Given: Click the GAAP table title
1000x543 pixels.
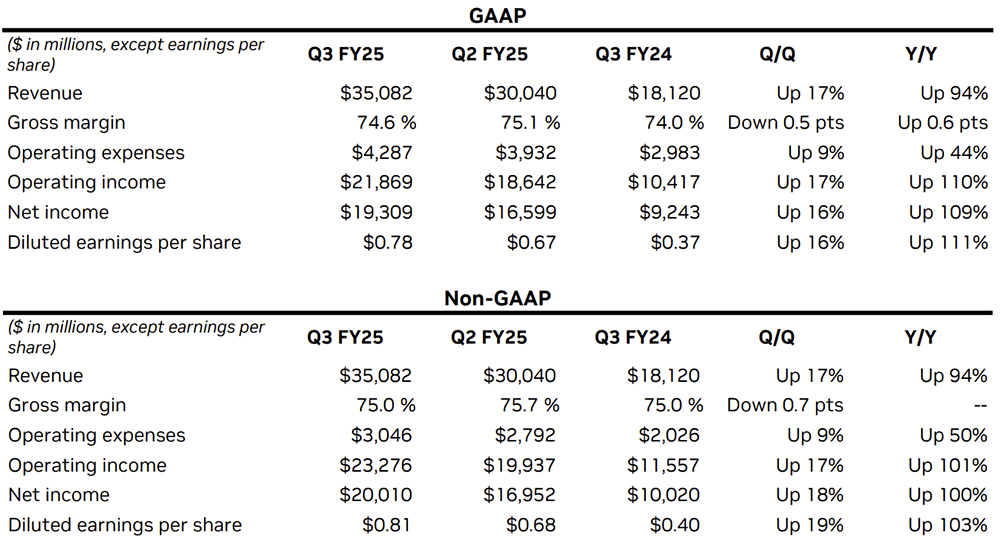Looking at the screenshot, I should pos(499,15).
